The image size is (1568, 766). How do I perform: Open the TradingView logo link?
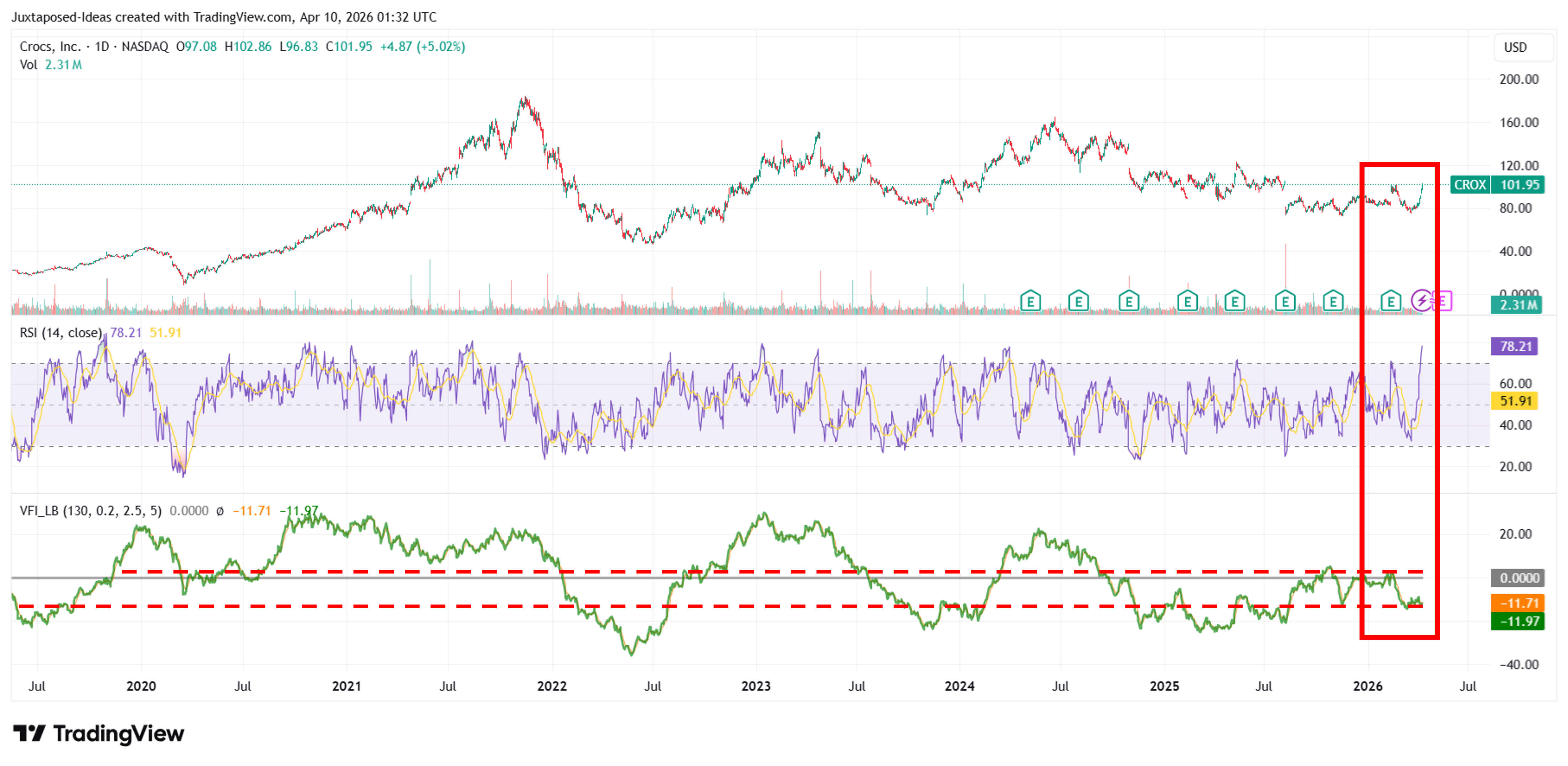[x=99, y=733]
